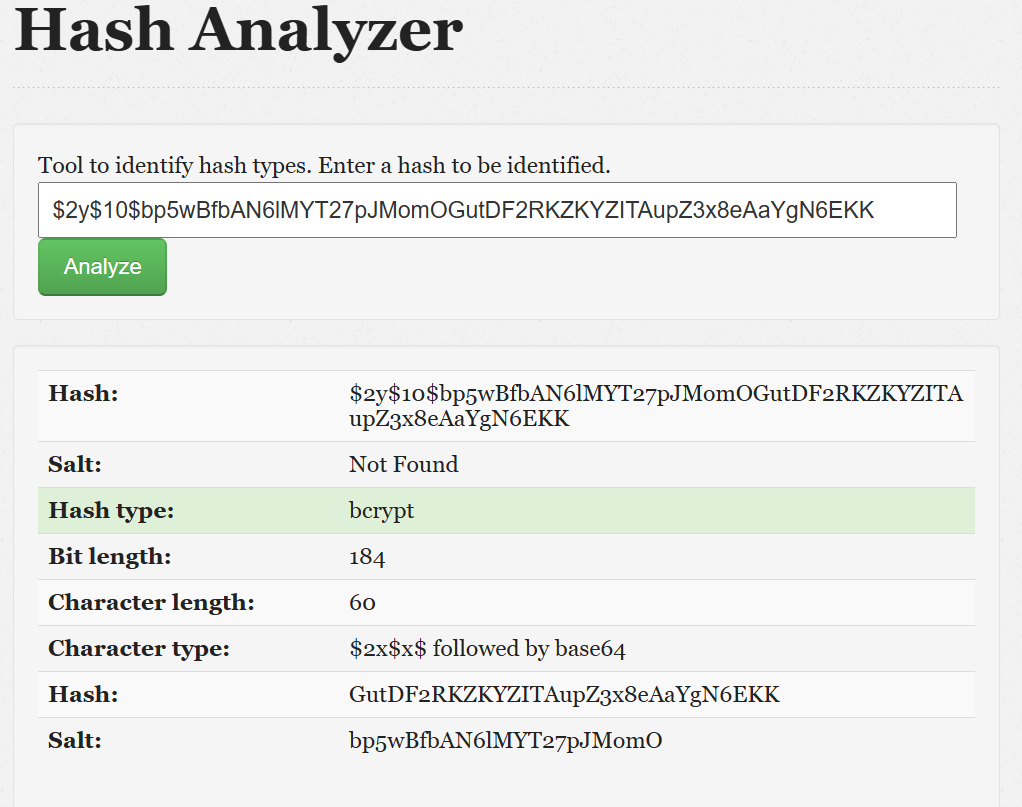The height and width of the screenshot is (807, 1022).
Task: Select the highlighted Hash type row label
Action: 111,510
